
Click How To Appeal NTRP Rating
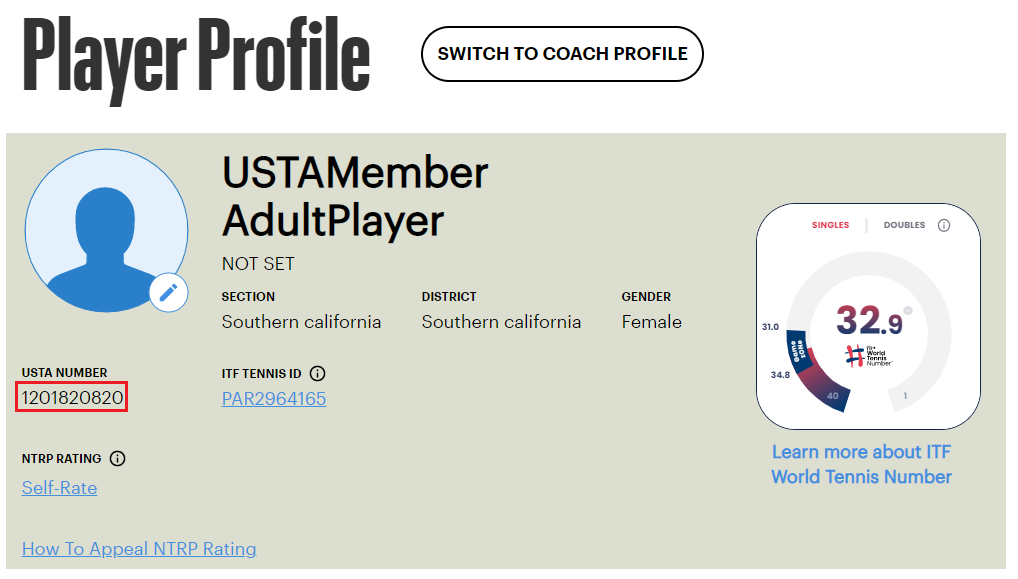139,549
